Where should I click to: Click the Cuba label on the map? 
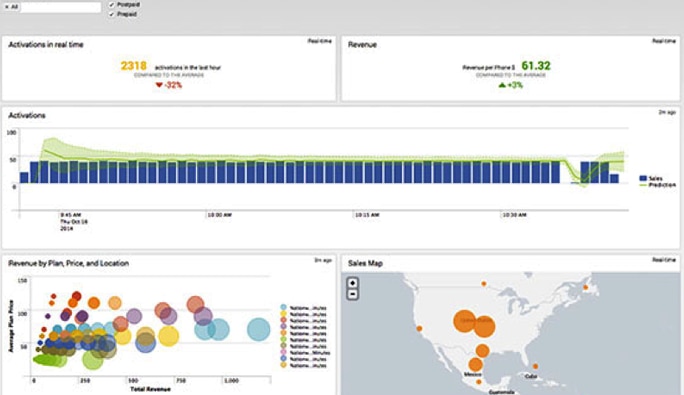[x=531, y=376]
